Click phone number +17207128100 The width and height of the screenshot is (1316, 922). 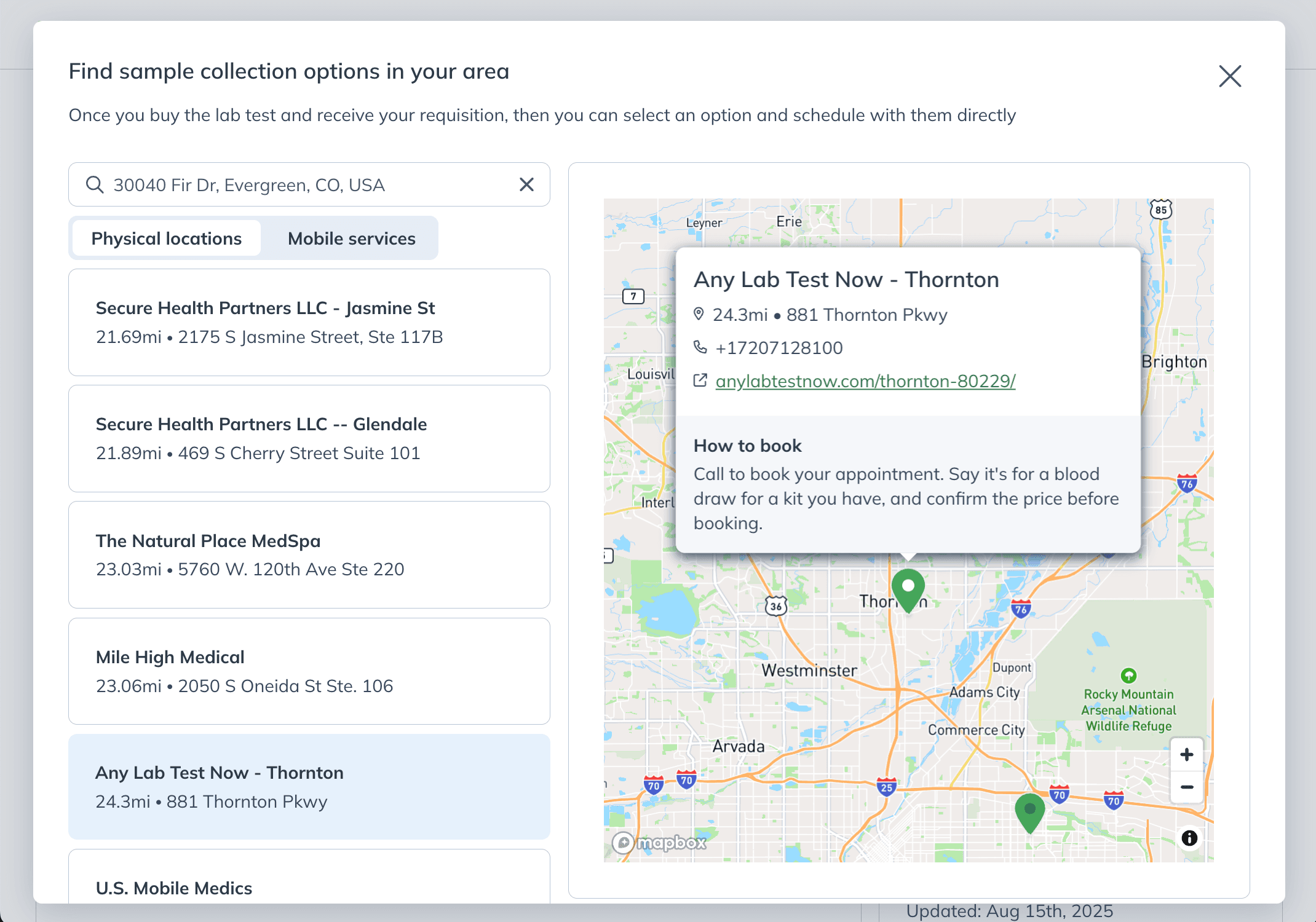779,348
